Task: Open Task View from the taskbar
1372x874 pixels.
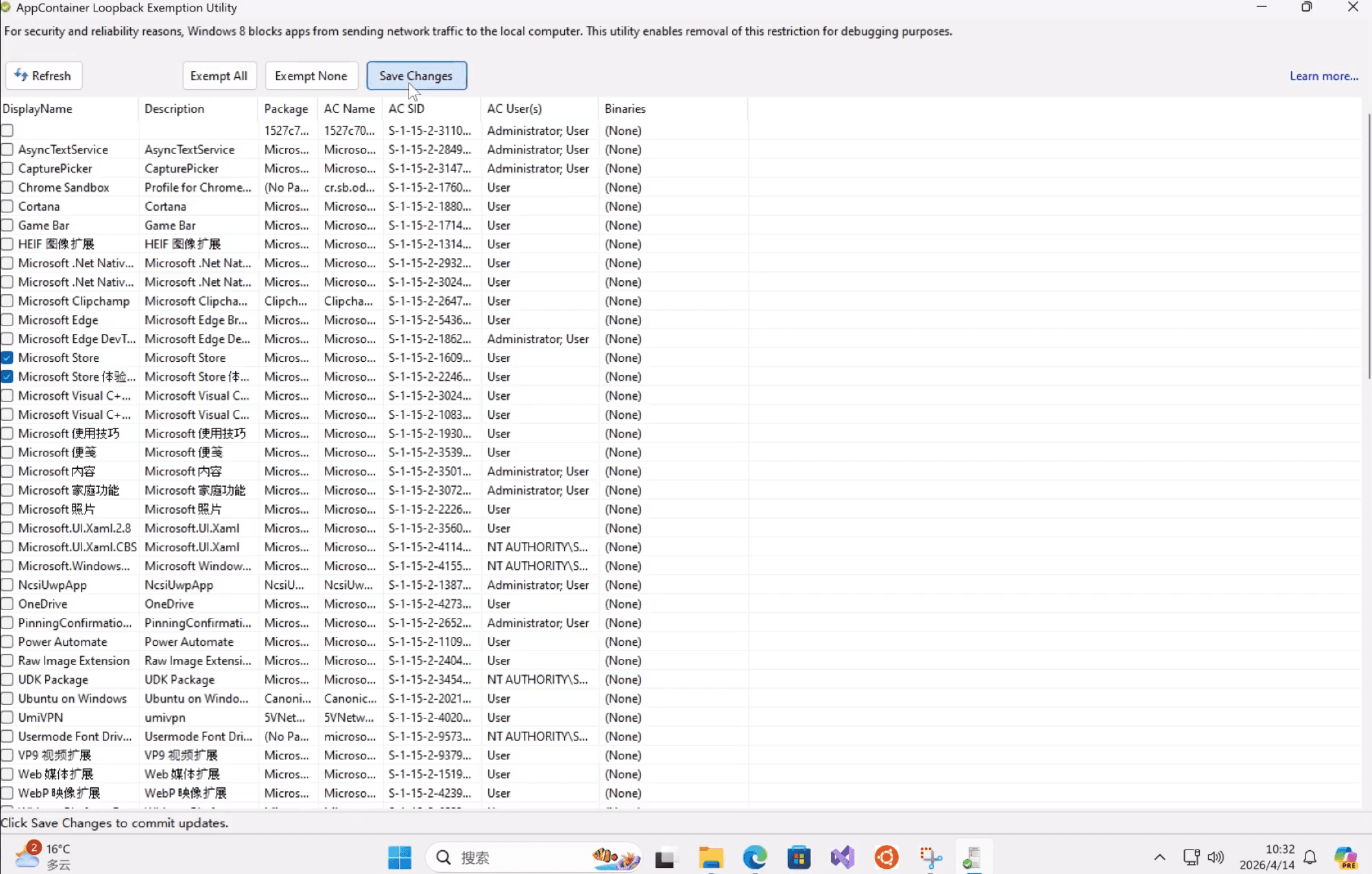Action: coord(665,858)
